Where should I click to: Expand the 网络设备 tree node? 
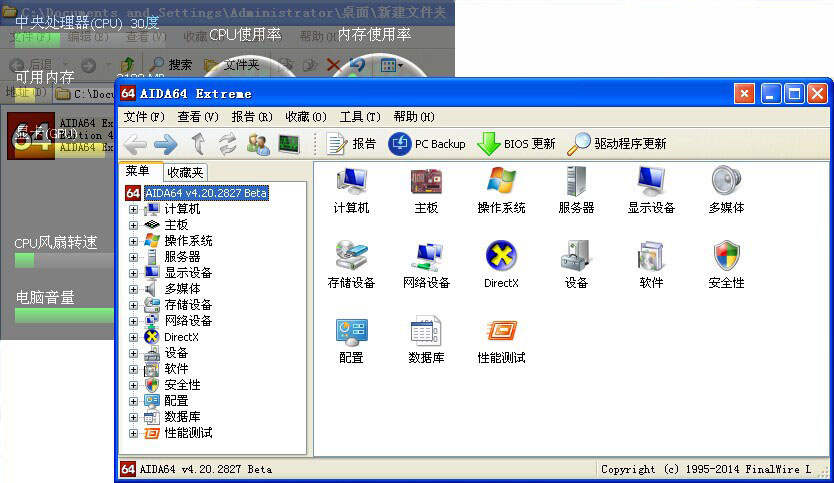tap(134, 321)
